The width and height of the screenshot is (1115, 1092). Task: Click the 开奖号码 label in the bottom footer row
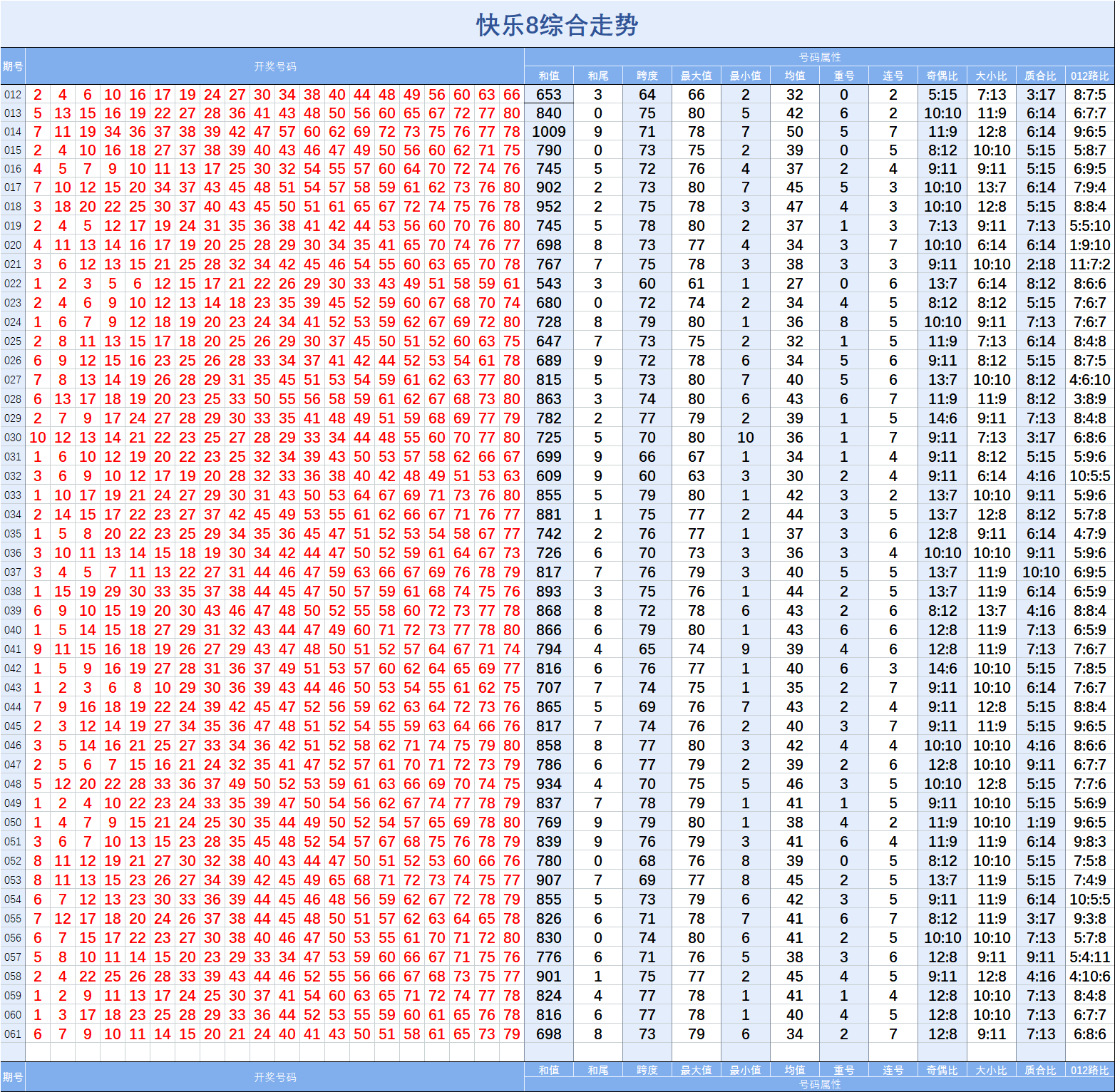[x=275, y=1077]
